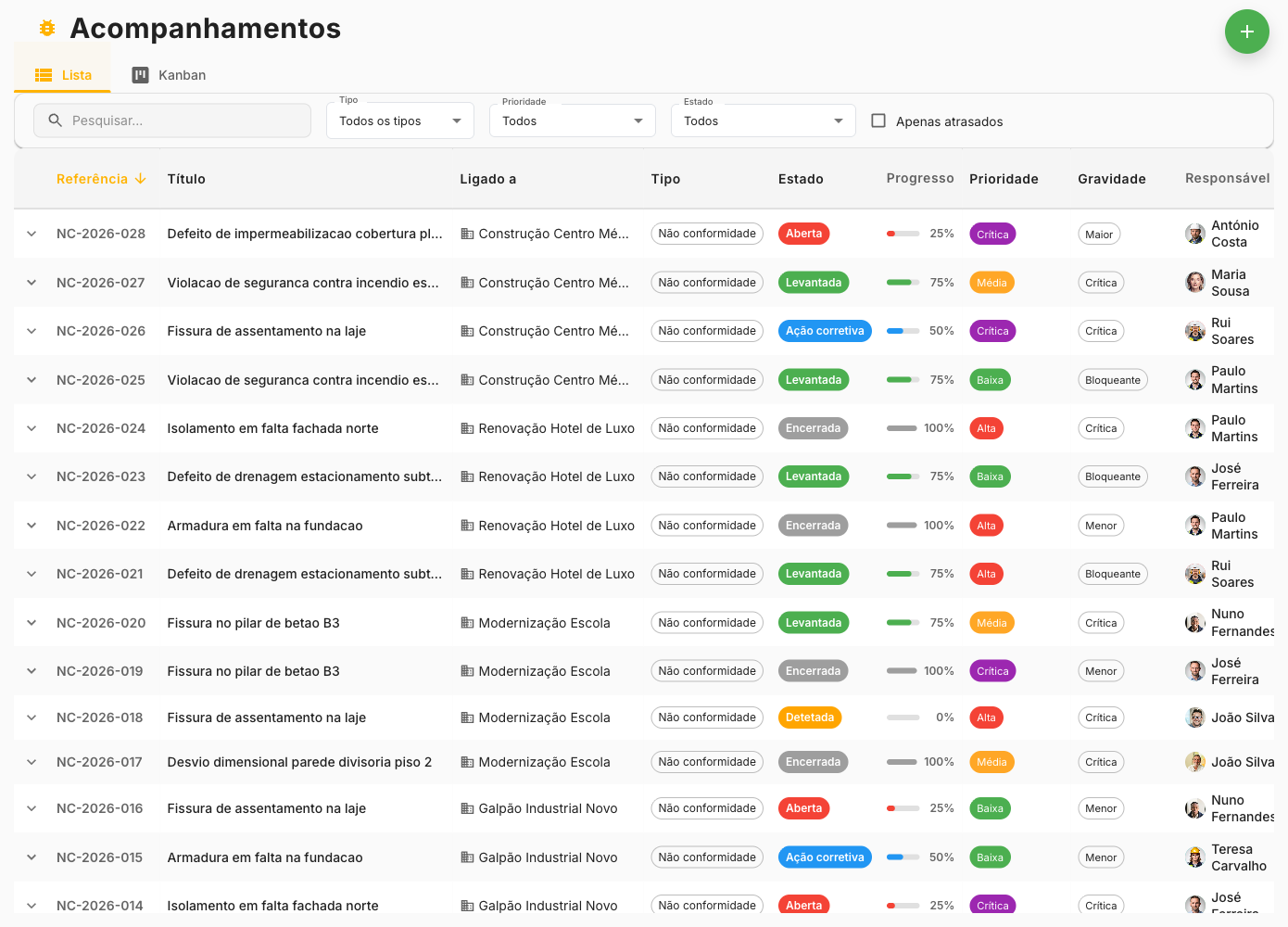Click the bee logo next to Acompanhamentos

point(46,28)
